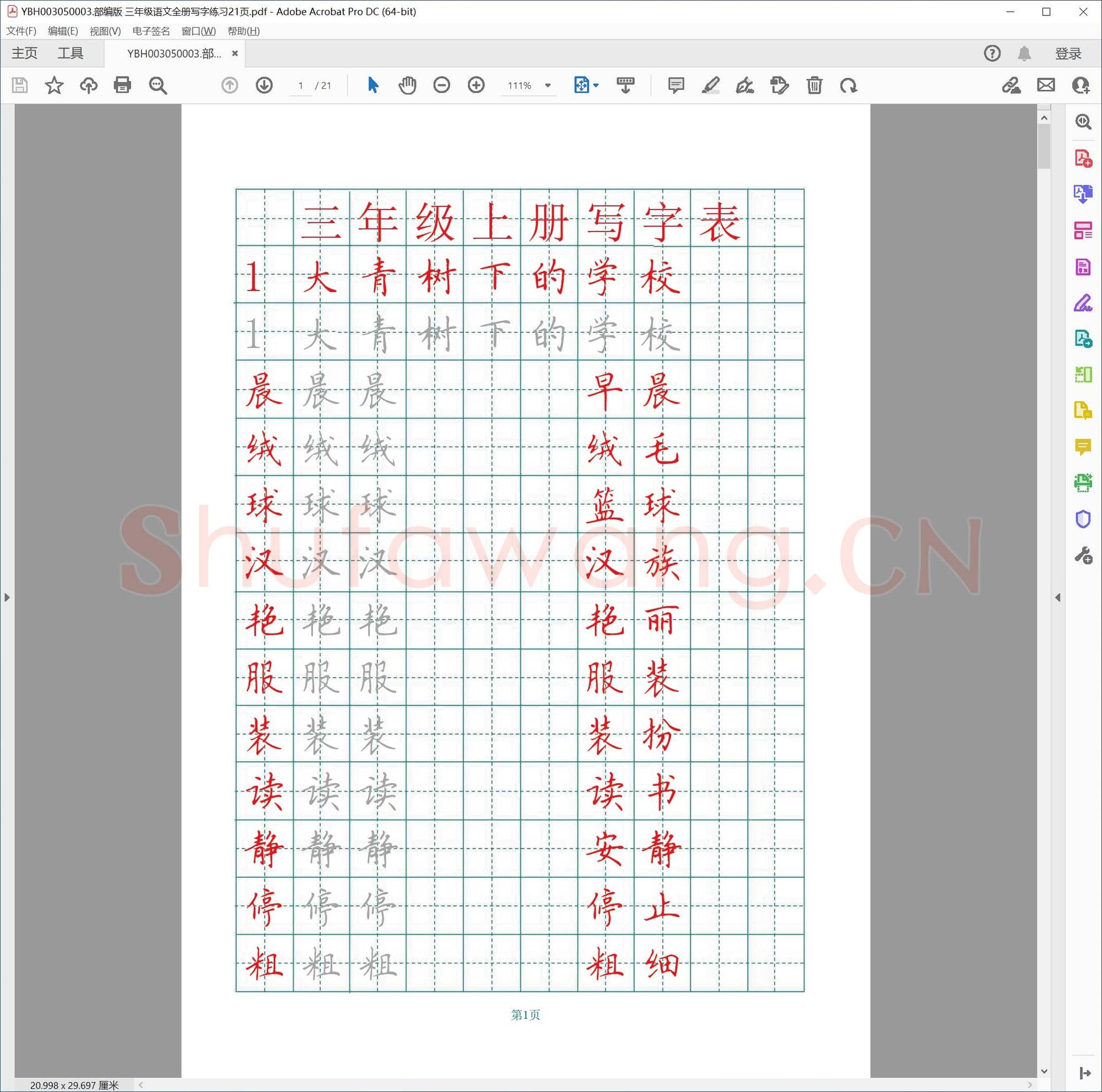Star this file as a favorite

point(53,85)
